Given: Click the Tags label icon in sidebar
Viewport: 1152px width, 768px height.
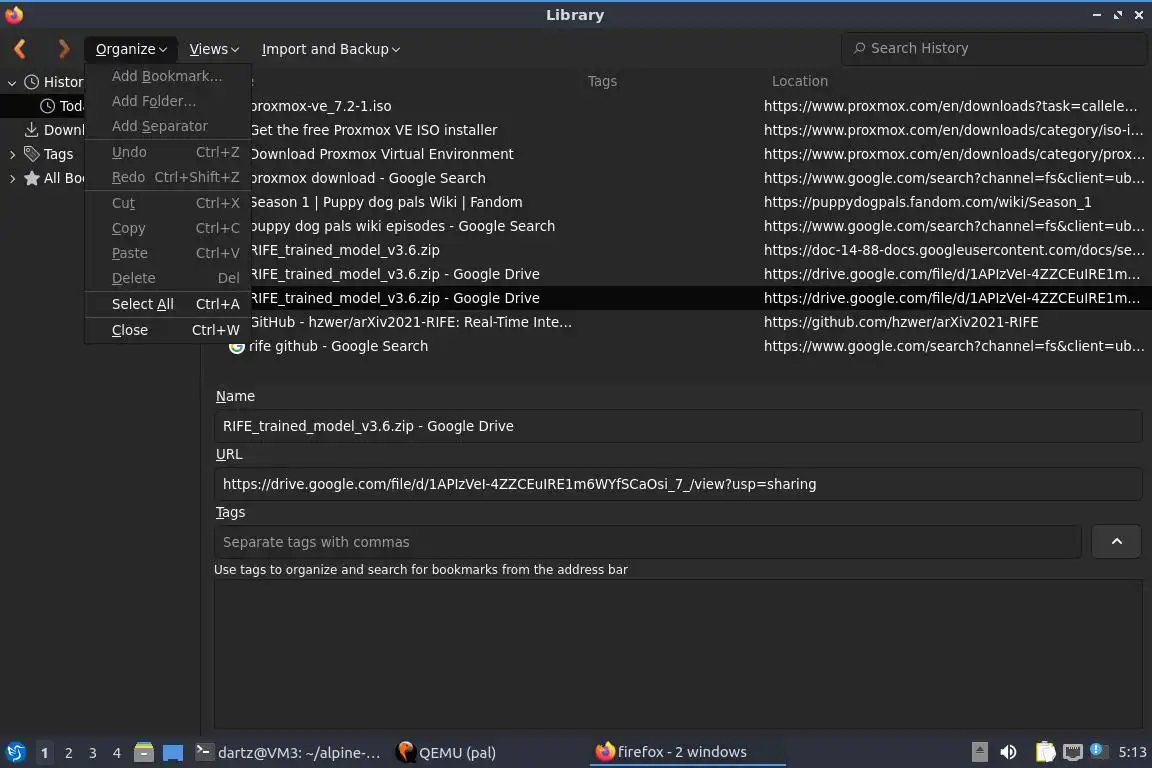Looking at the screenshot, I should point(32,154).
